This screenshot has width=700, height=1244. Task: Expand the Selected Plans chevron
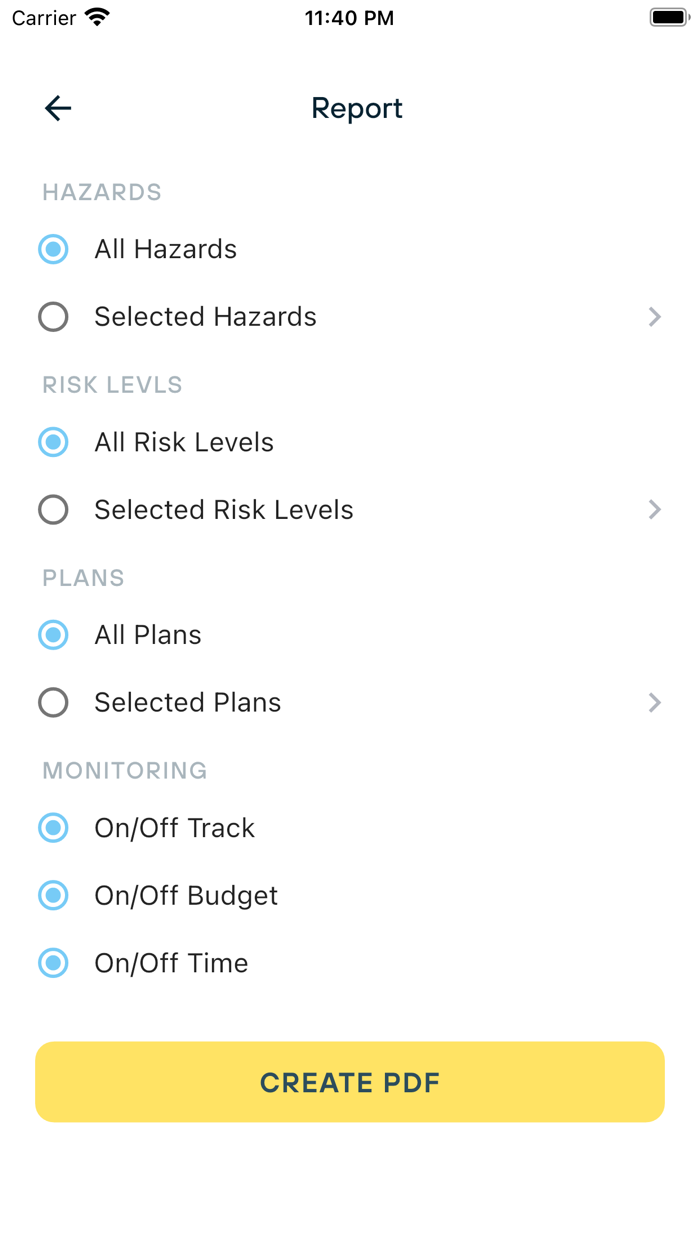point(655,702)
